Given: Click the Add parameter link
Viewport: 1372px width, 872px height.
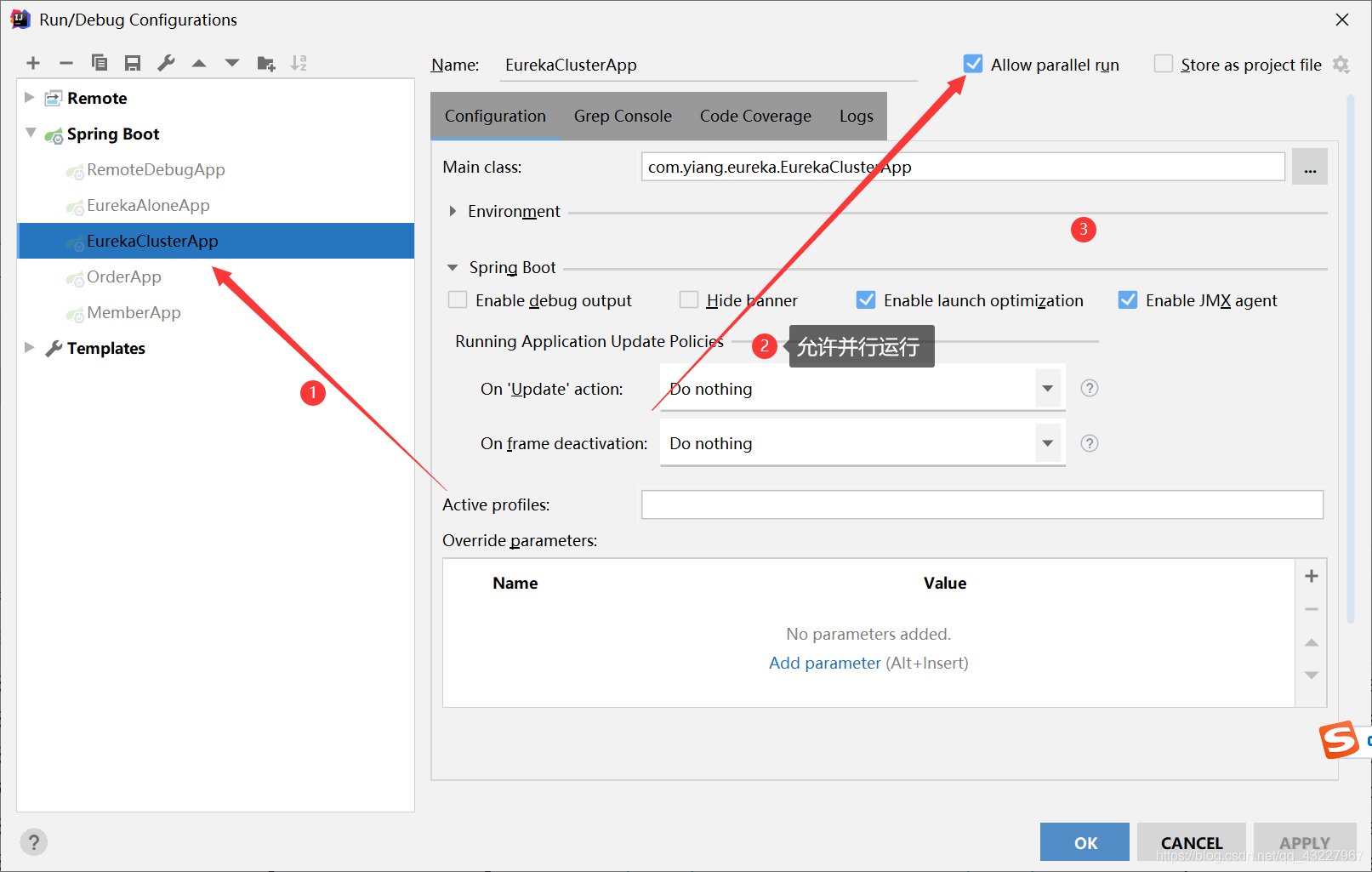Looking at the screenshot, I should [825, 663].
